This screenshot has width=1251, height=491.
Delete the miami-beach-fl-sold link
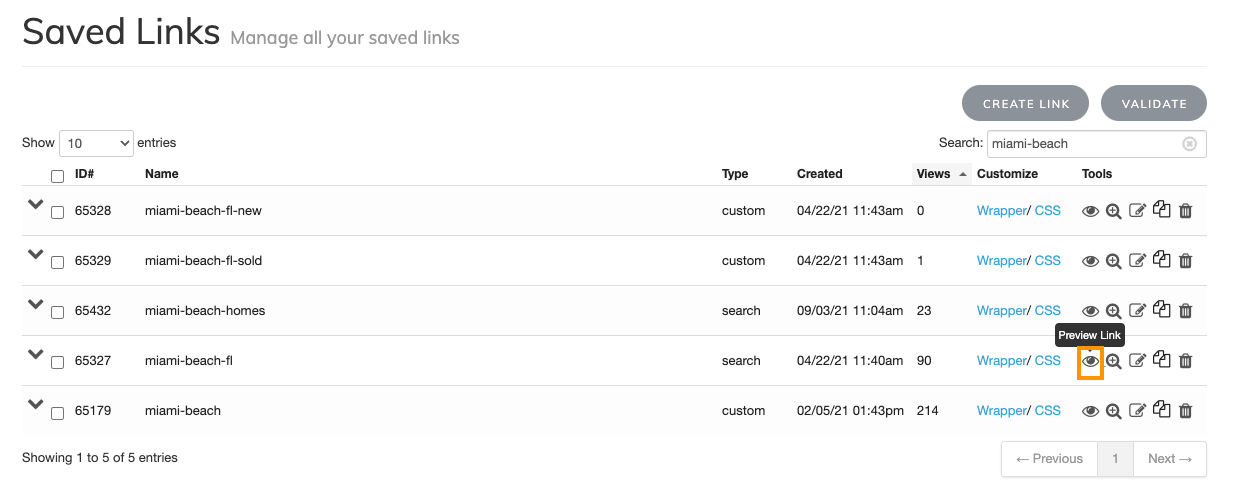point(1185,261)
